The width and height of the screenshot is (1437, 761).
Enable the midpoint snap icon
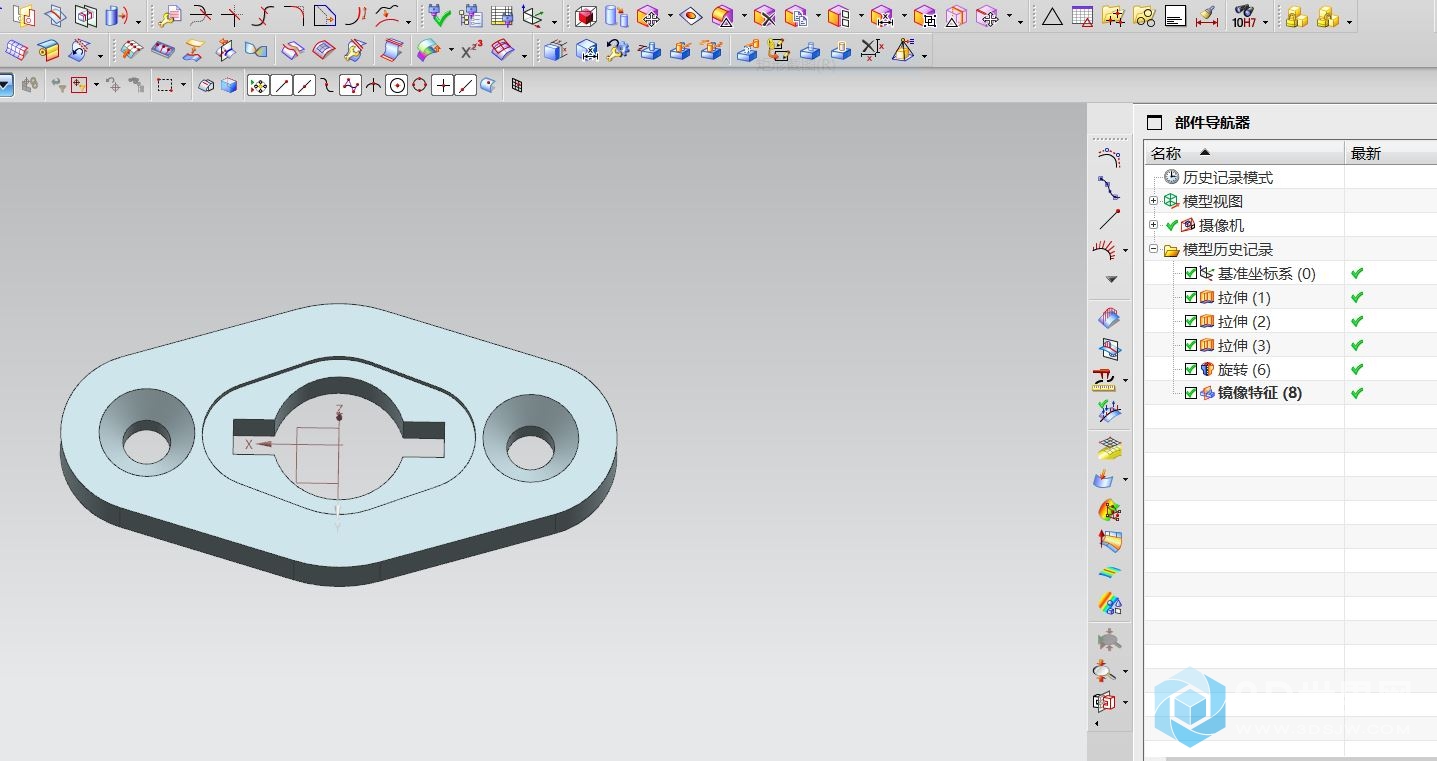coord(305,86)
